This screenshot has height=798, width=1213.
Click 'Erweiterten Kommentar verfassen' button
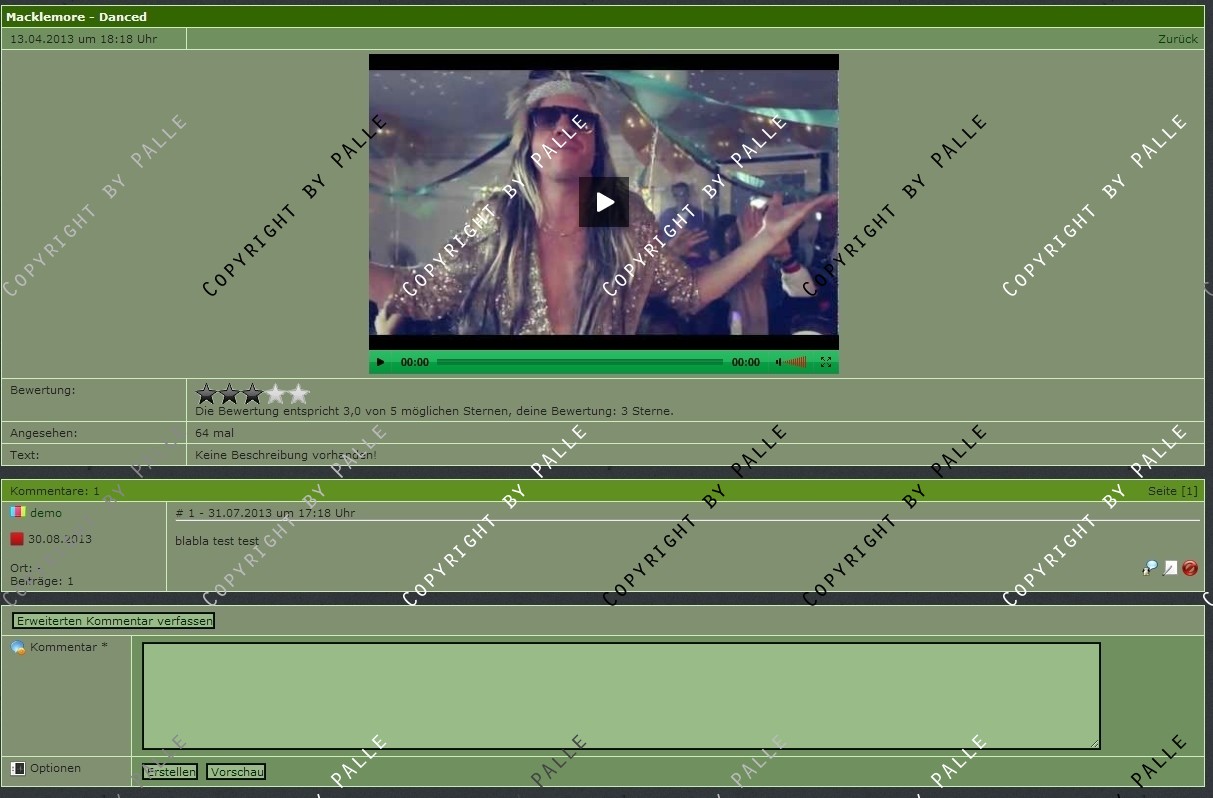(114, 621)
